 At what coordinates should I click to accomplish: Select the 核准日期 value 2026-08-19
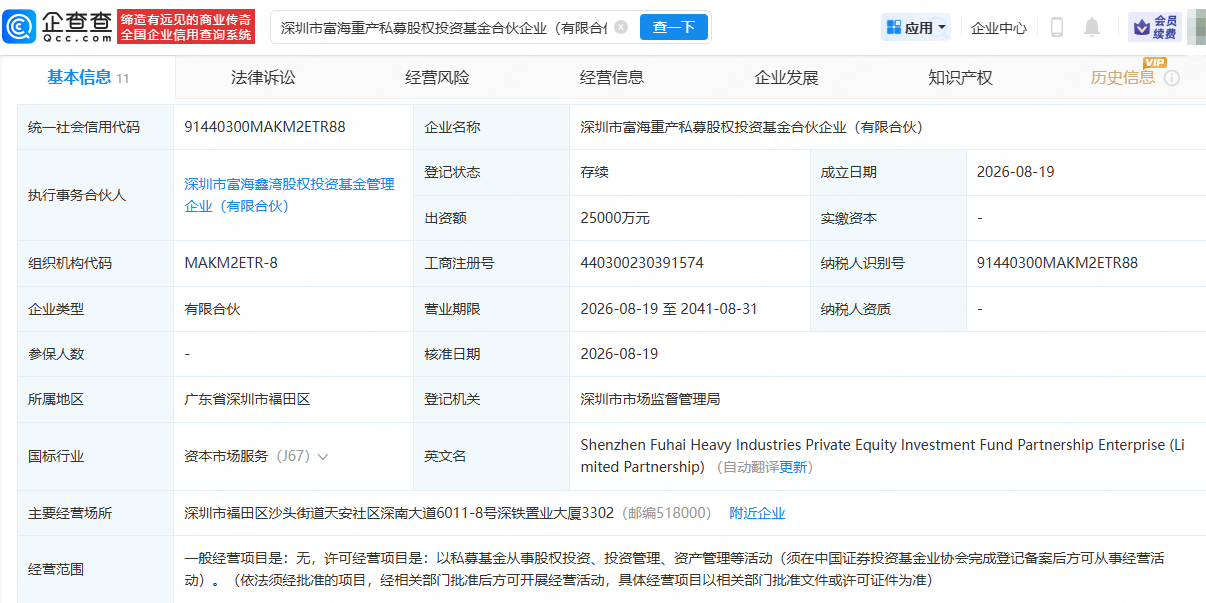(x=619, y=354)
